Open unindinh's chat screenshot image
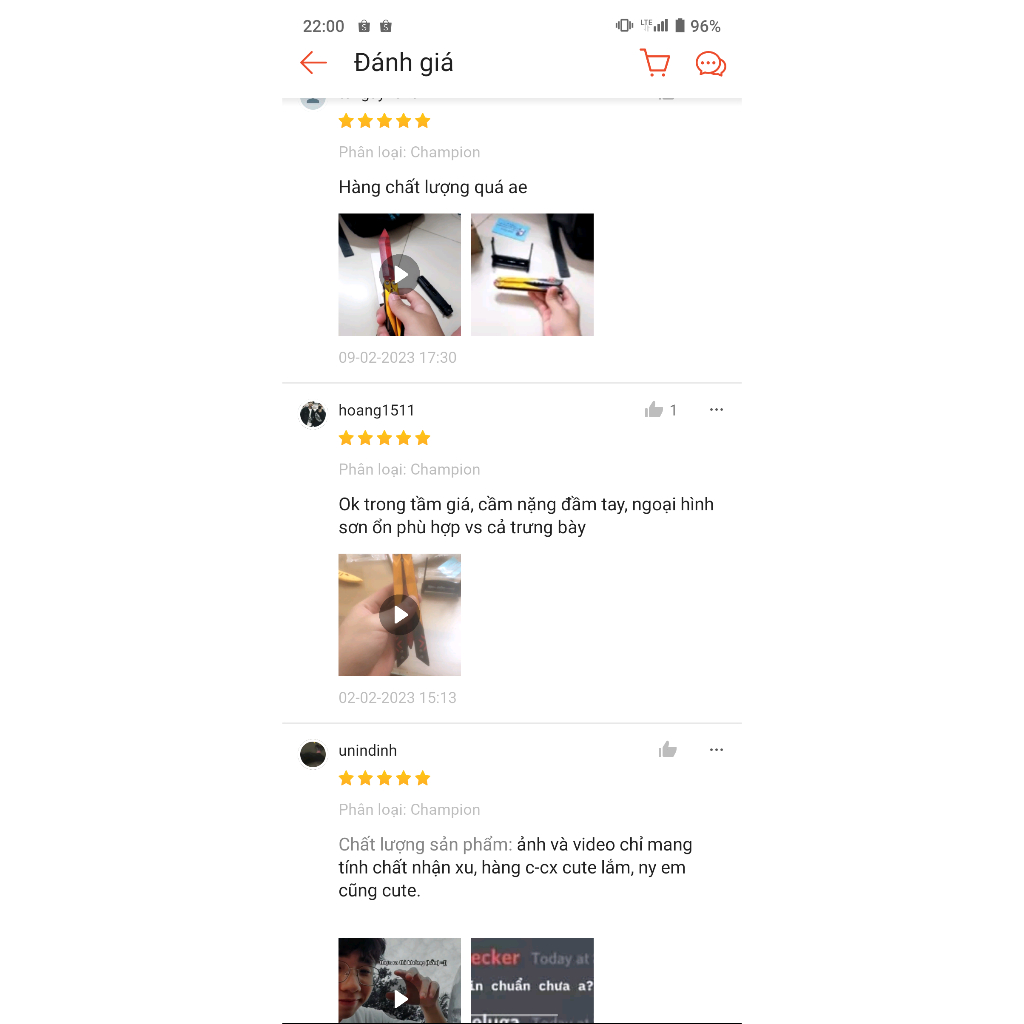 coord(532,980)
